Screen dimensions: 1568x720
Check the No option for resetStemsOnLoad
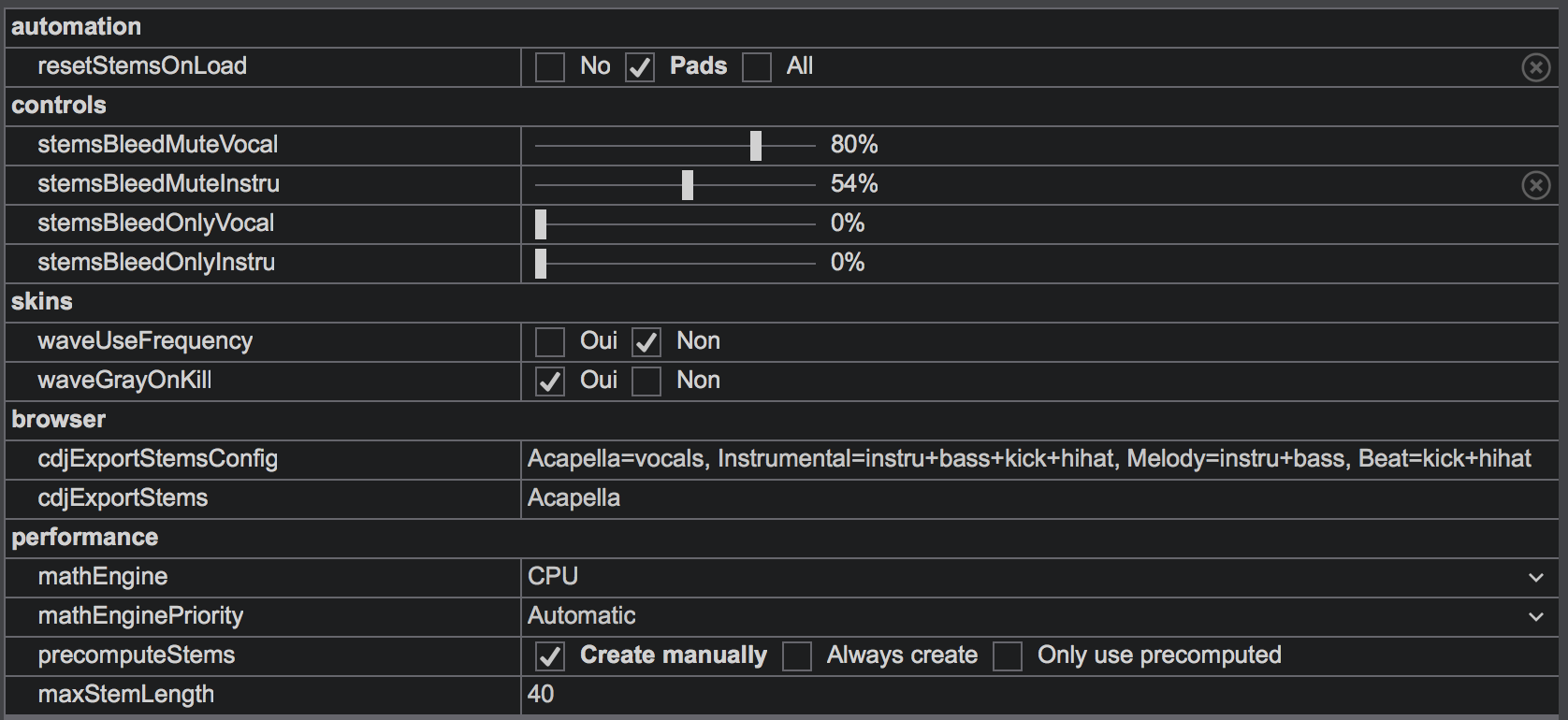(x=550, y=67)
